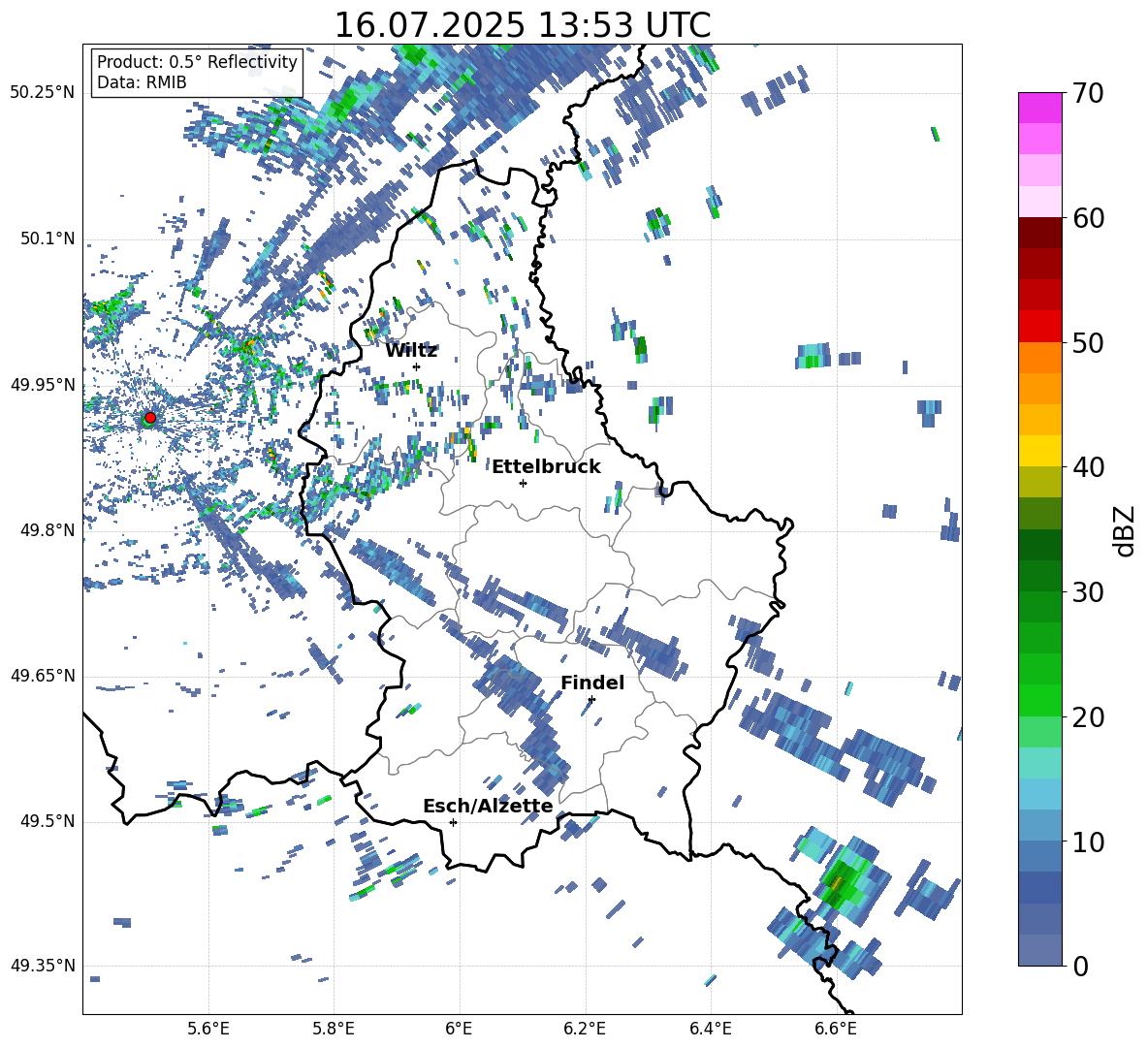This screenshot has height=1048, width=1148.
Task: Click the Esch/Alzette city label
Action: 488,806
